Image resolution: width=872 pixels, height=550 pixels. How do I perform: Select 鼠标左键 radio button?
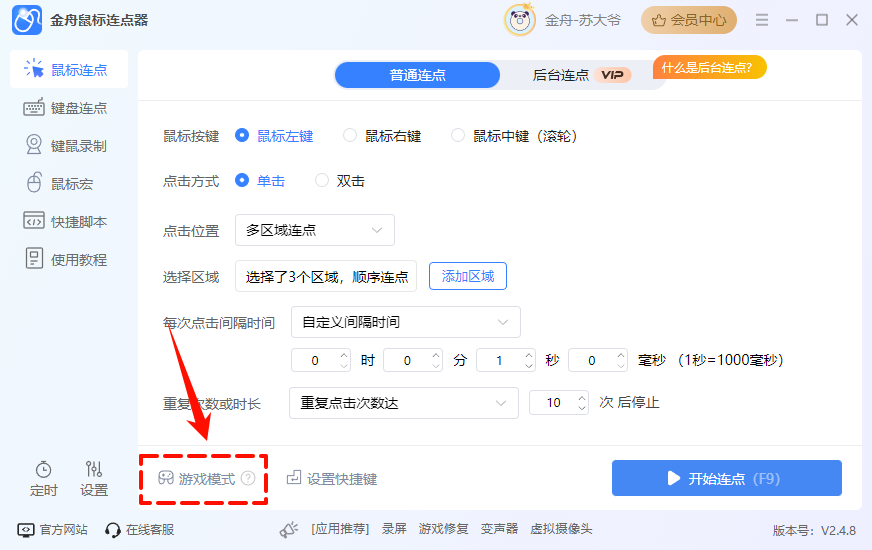tap(242, 135)
